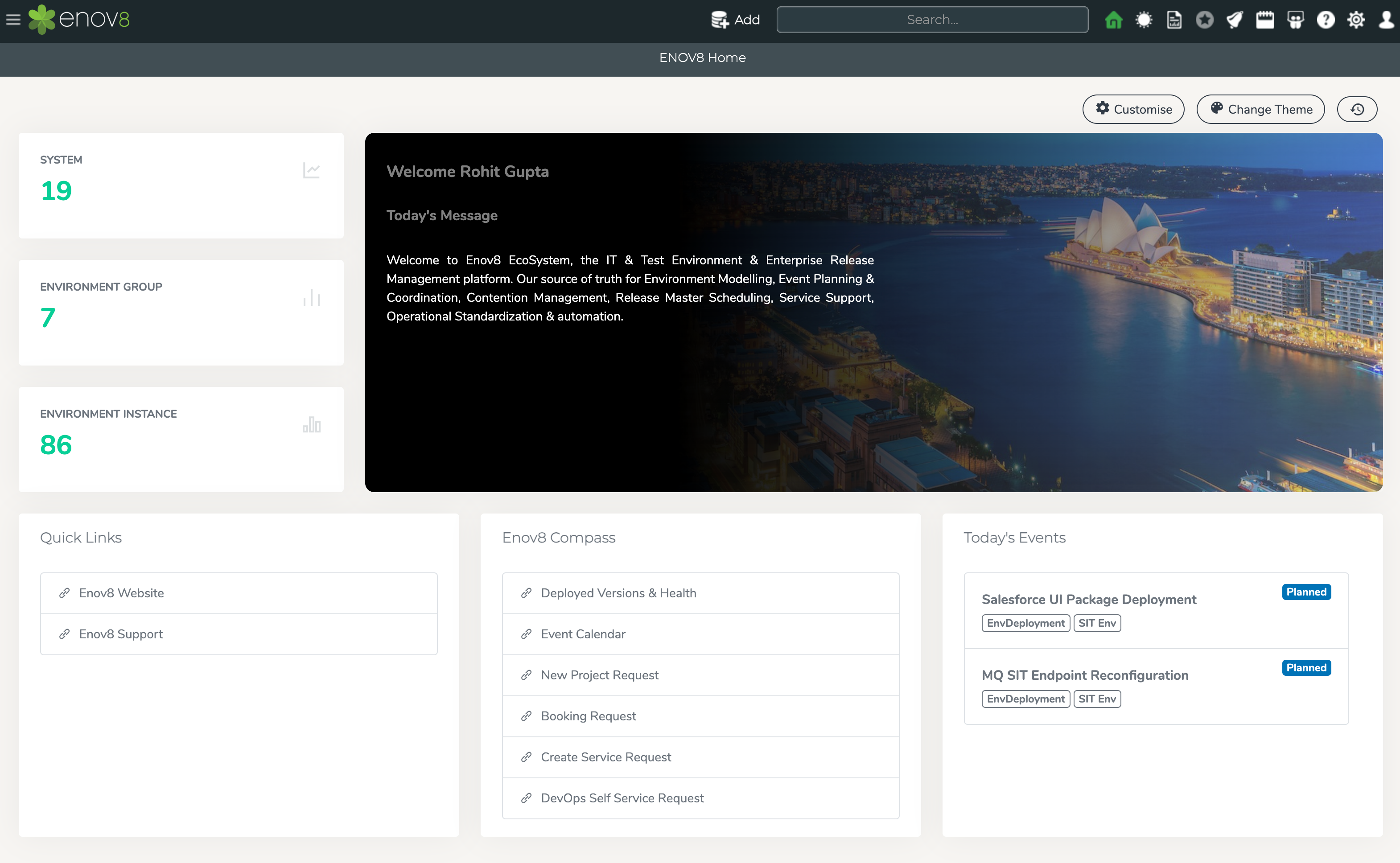
Task: Open Deployed Versions & Health link
Action: click(700, 593)
